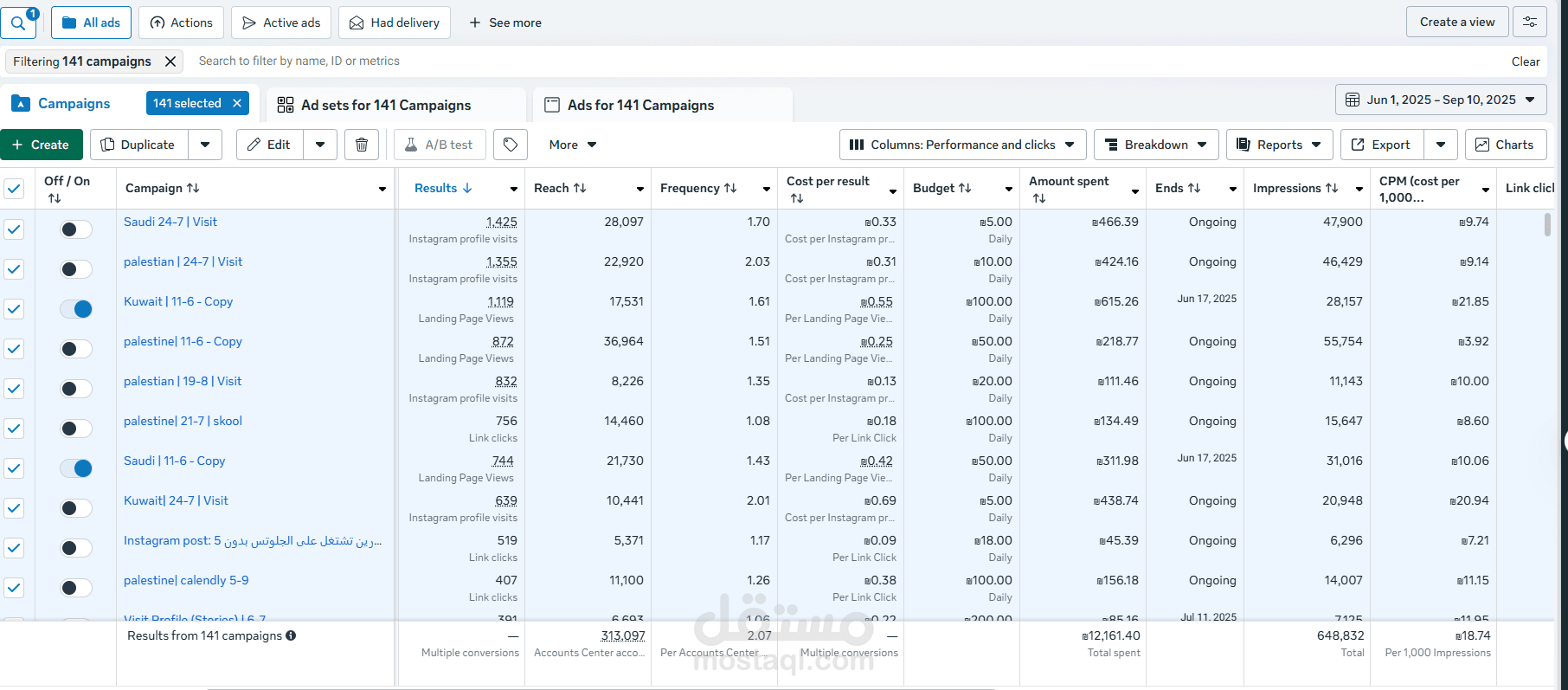Turn on Saudi 24-7 | Visit campaign

pyautogui.click(x=76, y=229)
